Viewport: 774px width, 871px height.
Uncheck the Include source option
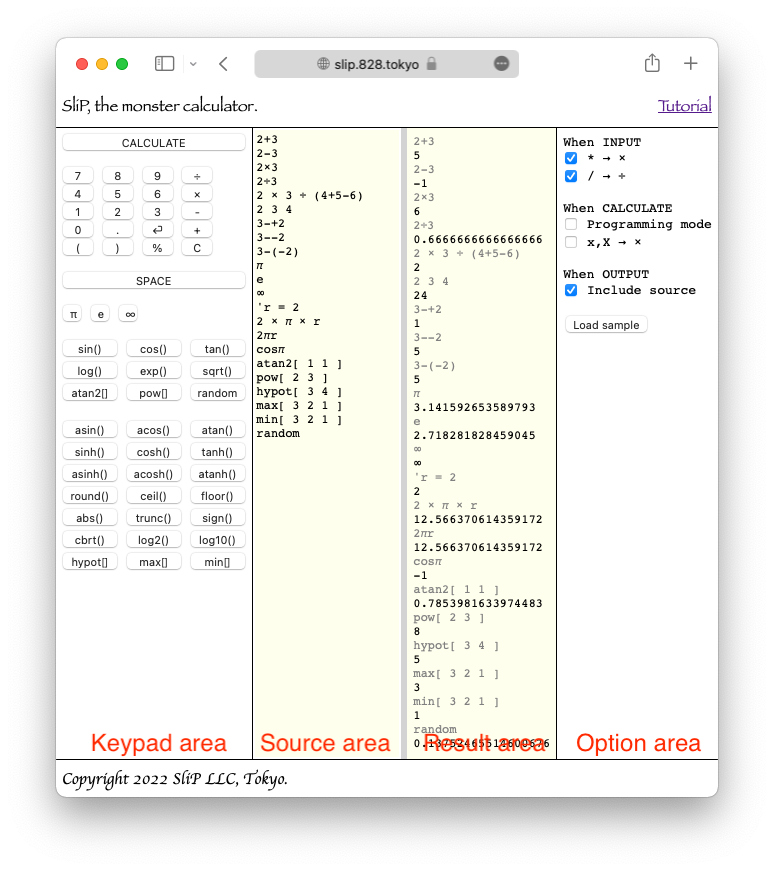pyautogui.click(x=571, y=290)
